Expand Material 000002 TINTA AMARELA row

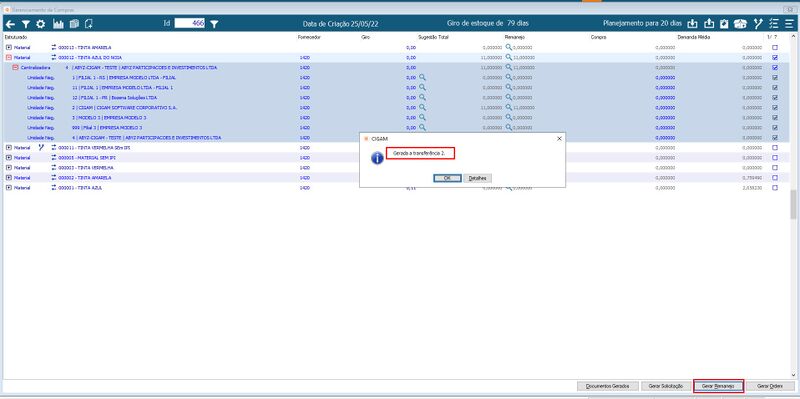point(9,178)
